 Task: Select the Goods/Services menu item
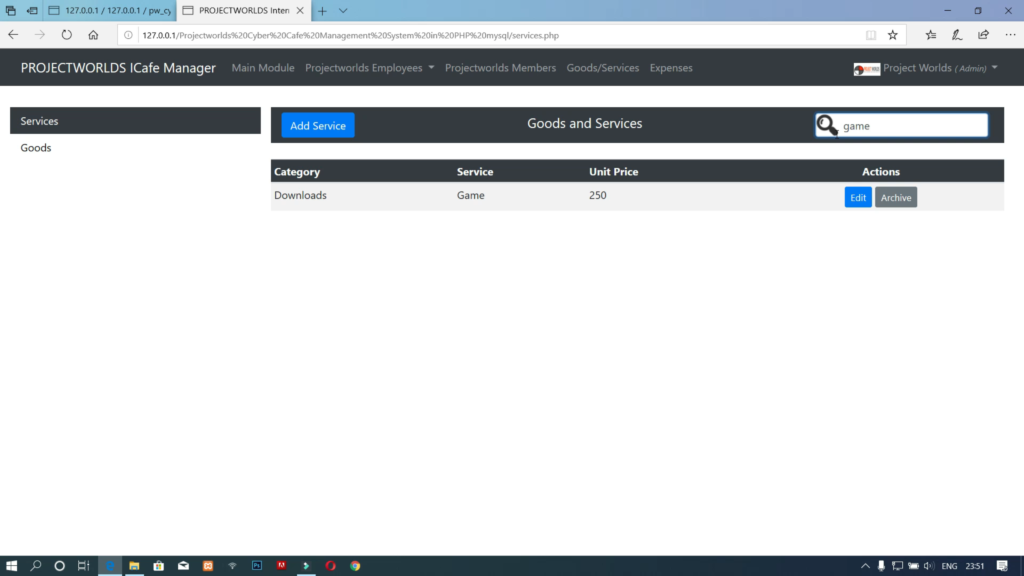coord(602,68)
